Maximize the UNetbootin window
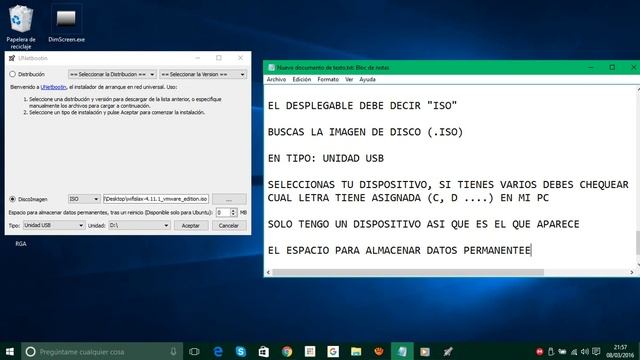 pyautogui.click(x=219, y=58)
